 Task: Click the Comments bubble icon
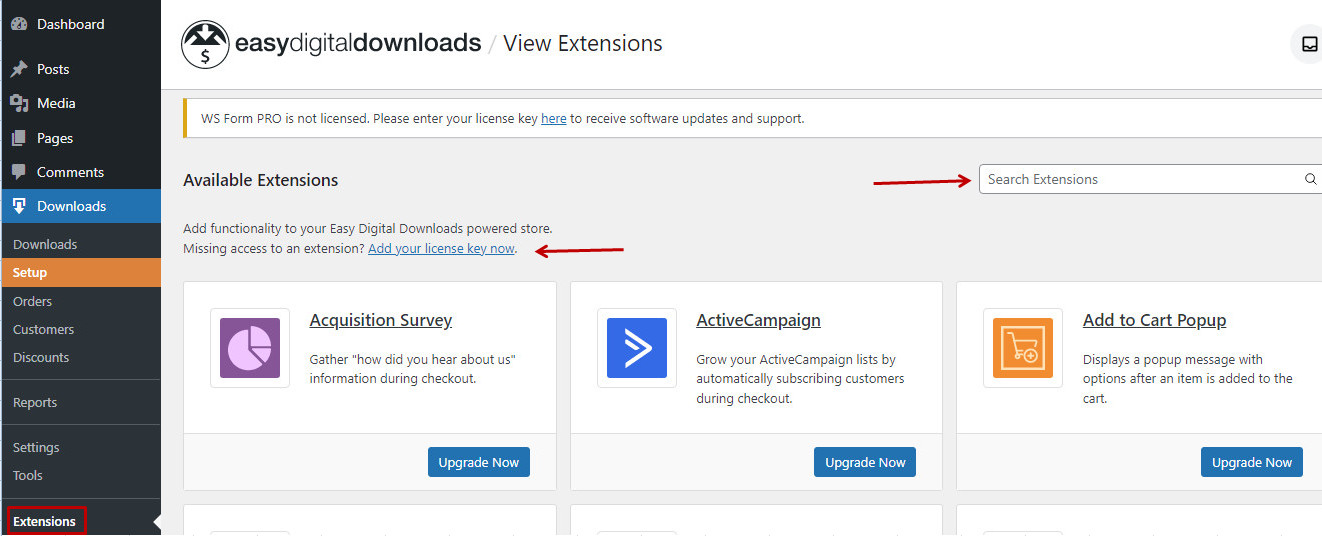(x=19, y=172)
